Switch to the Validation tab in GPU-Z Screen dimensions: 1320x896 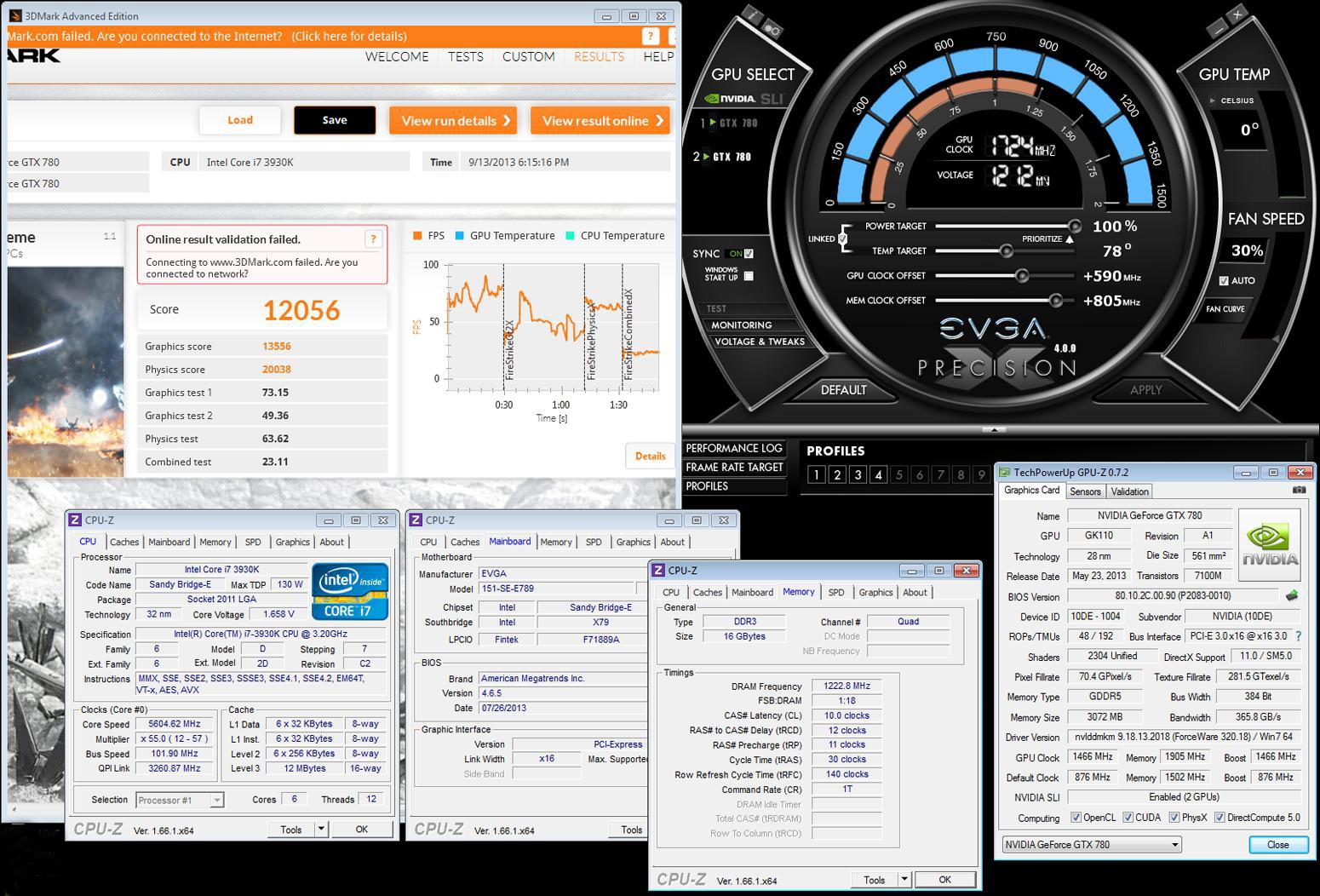(x=1130, y=491)
